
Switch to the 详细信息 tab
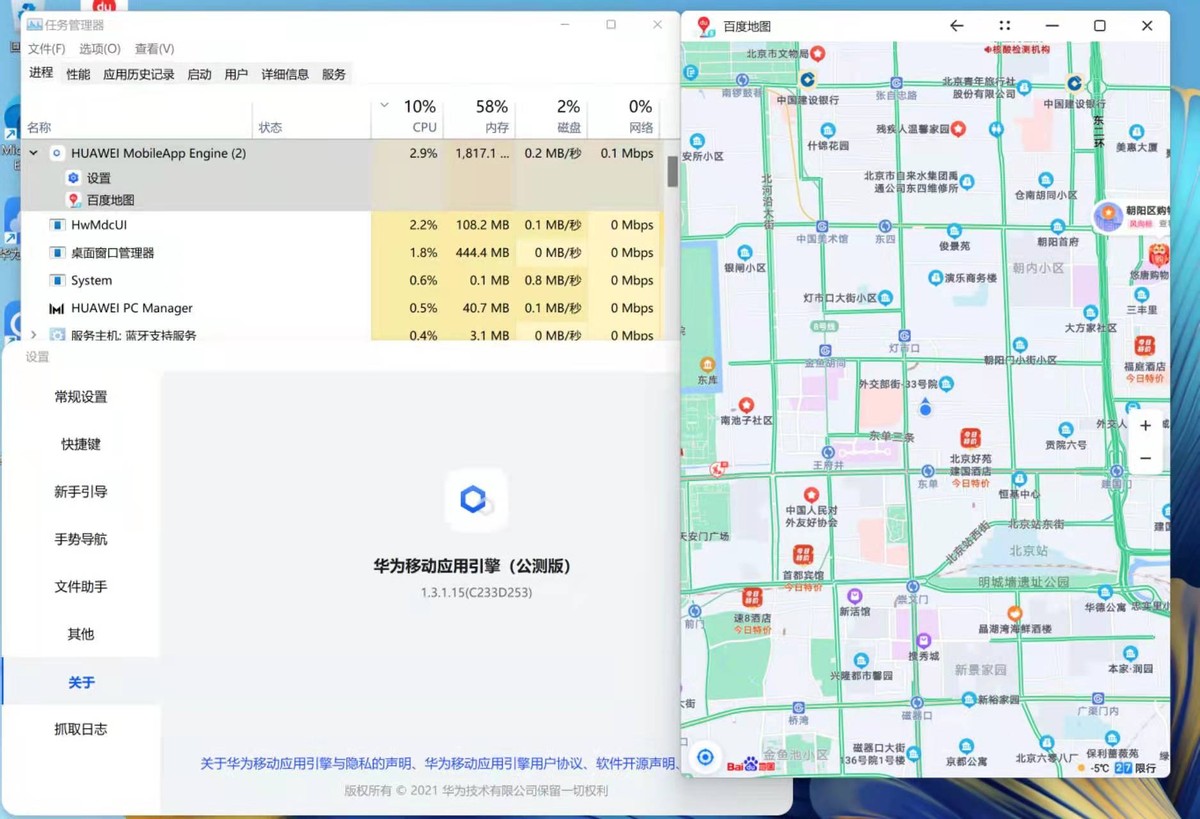[285, 74]
